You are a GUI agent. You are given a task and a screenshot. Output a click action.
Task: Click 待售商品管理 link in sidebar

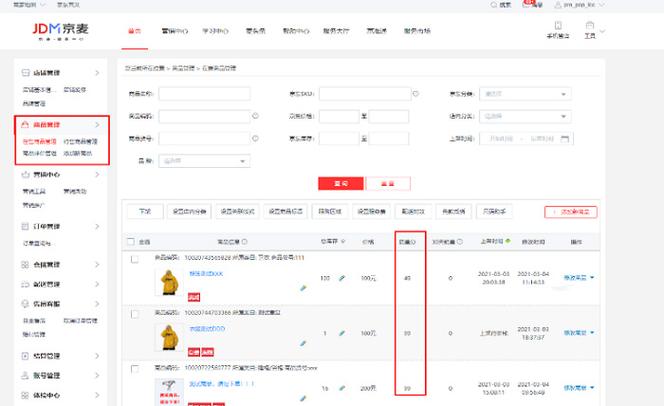80,141
